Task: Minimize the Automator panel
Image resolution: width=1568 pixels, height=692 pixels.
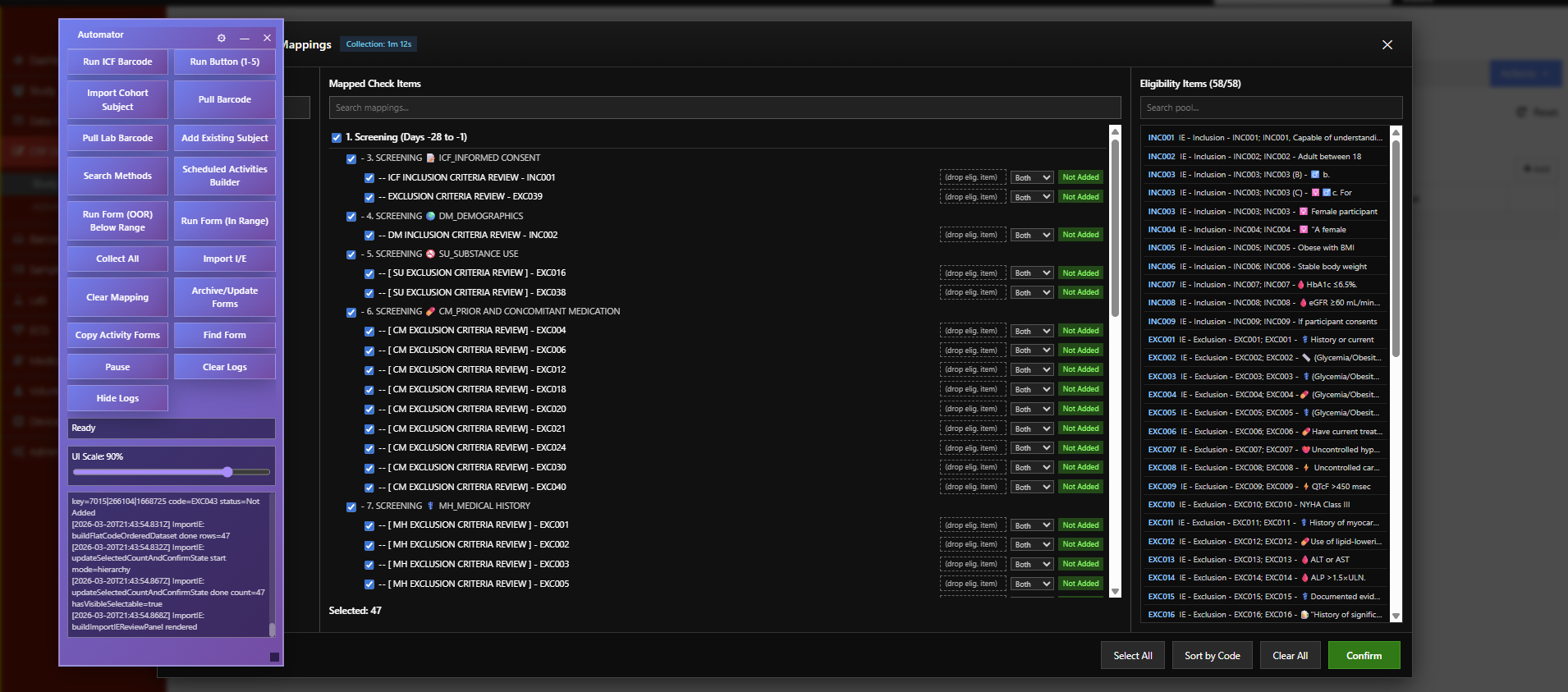Action: point(245,38)
